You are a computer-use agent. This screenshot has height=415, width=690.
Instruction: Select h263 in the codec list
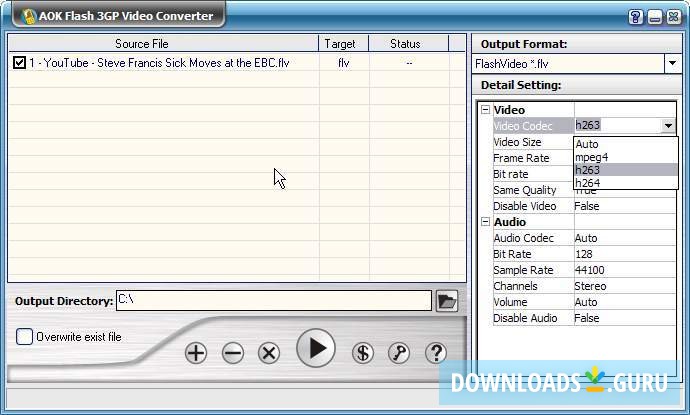tap(625, 170)
